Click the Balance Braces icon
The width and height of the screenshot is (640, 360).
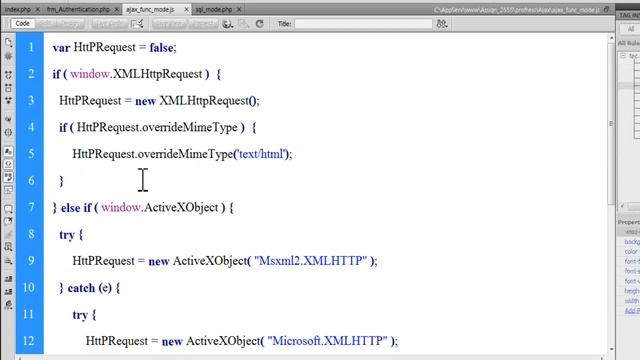tap(8, 132)
